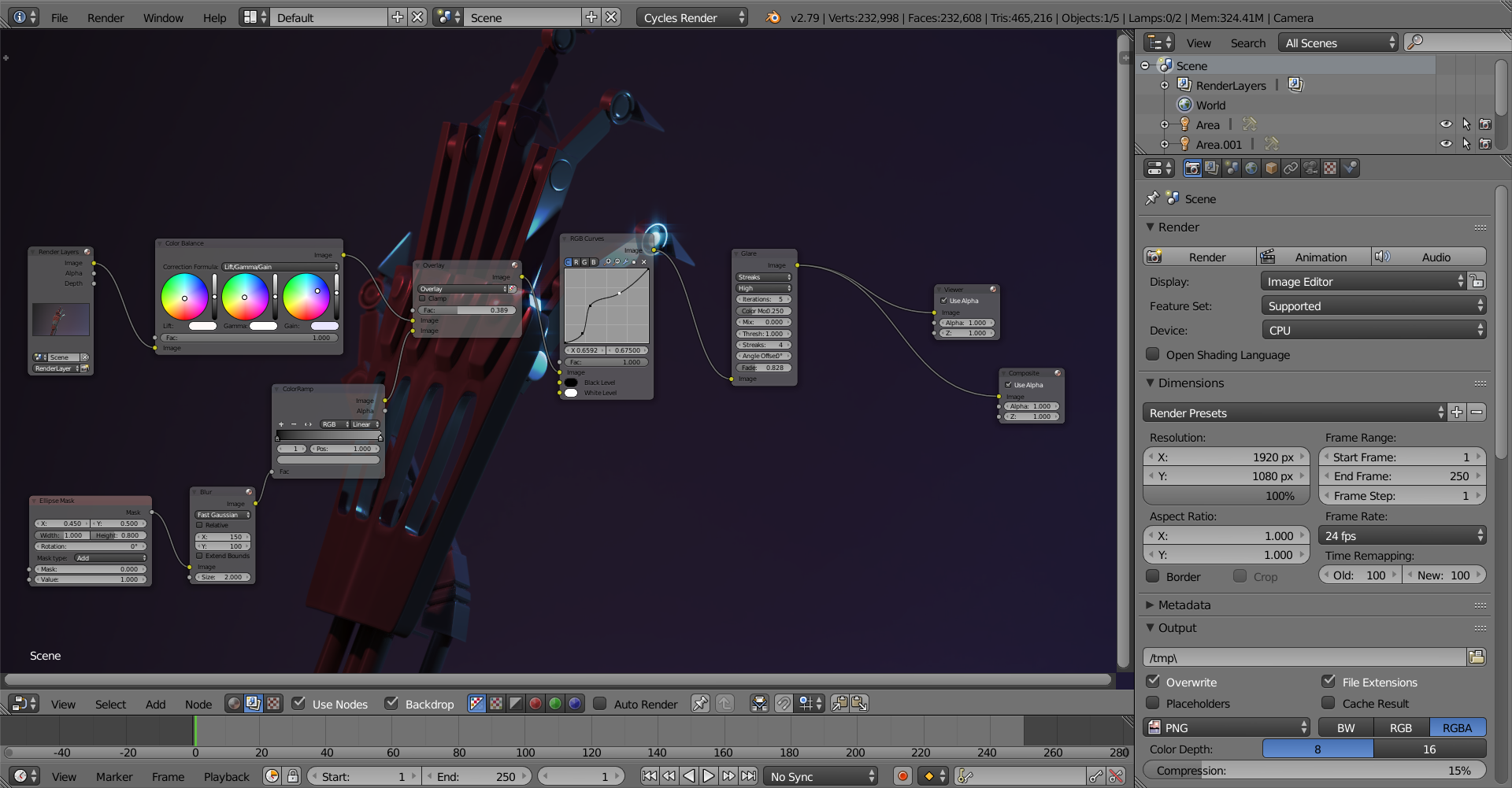1512x788 pixels.
Task: Enable the Auto Render checkbox
Action: [x=600, y=704]
